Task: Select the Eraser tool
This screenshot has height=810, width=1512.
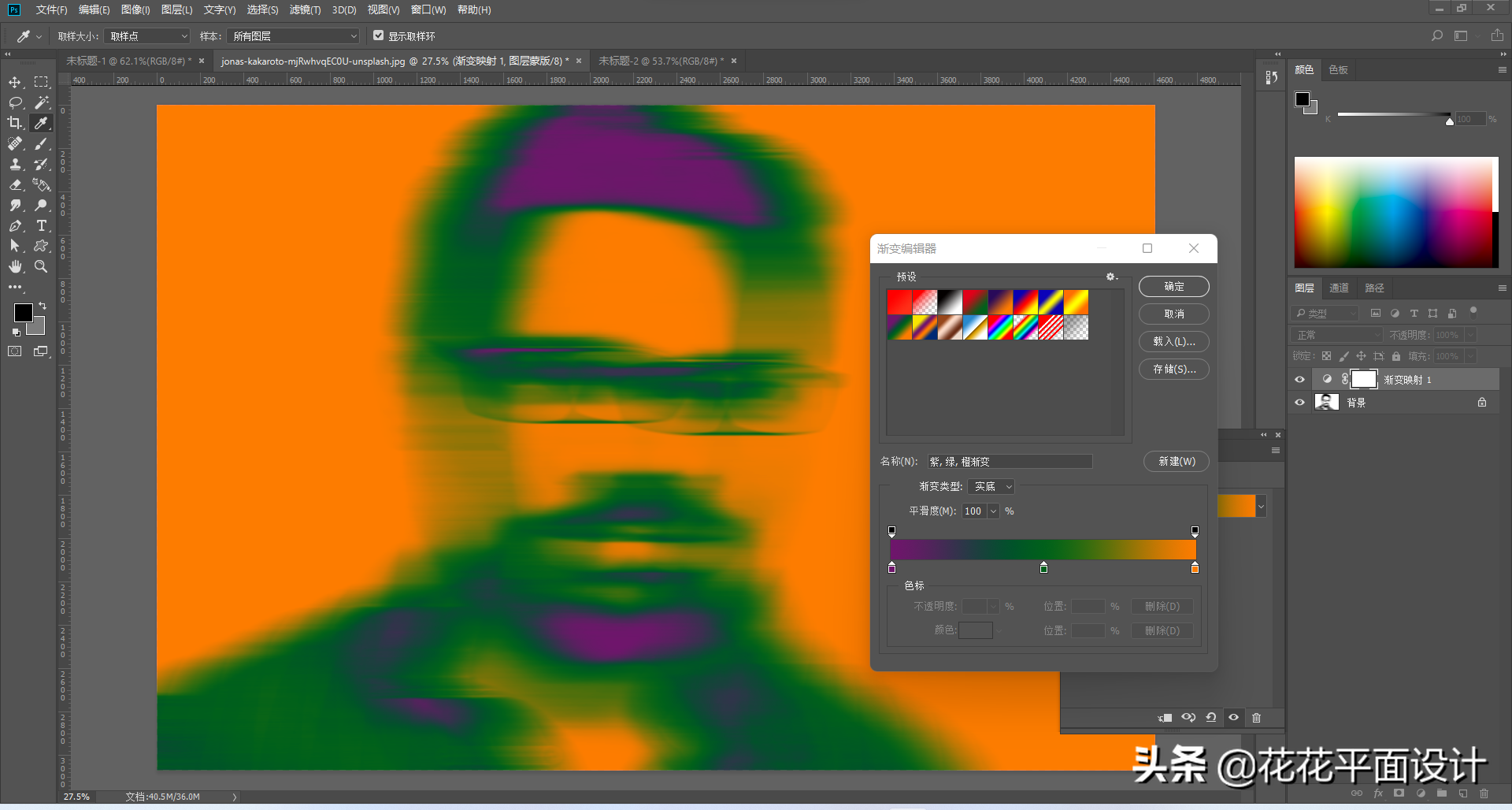Action: click(15, 184)
